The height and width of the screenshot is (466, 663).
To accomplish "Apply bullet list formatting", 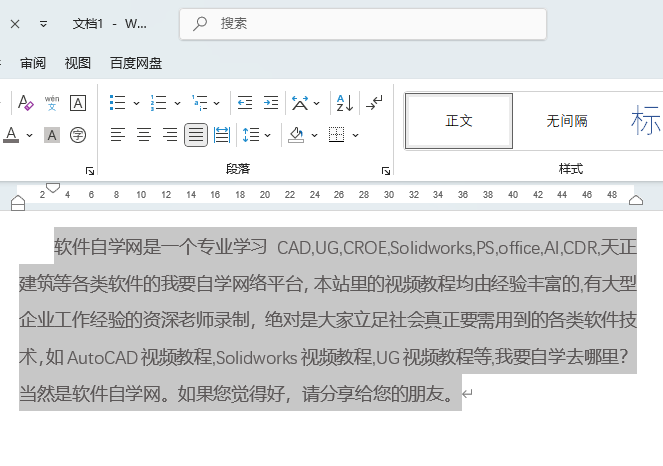I will [118, 103].
